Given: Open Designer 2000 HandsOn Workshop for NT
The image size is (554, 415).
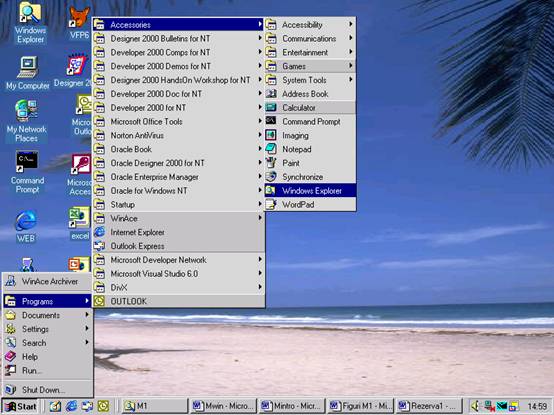Looking at the screenshot, I should click(x=178, y=80).
